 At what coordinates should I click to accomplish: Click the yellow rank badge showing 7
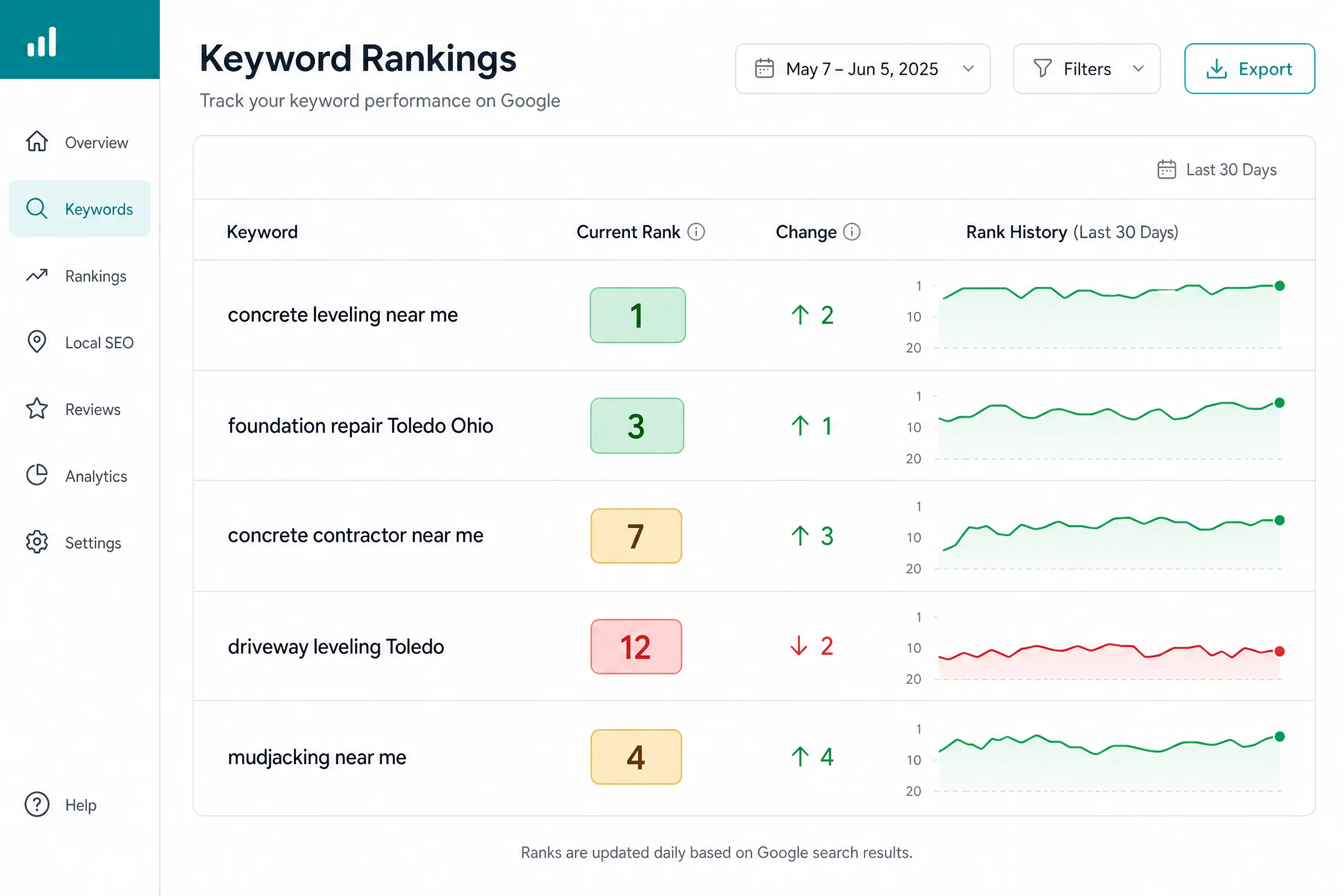pyautogui.click(x=636, y=535)
